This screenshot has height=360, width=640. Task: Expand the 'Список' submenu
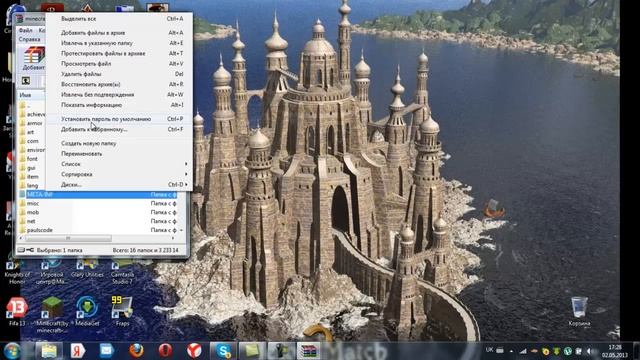tap(119, 164)
